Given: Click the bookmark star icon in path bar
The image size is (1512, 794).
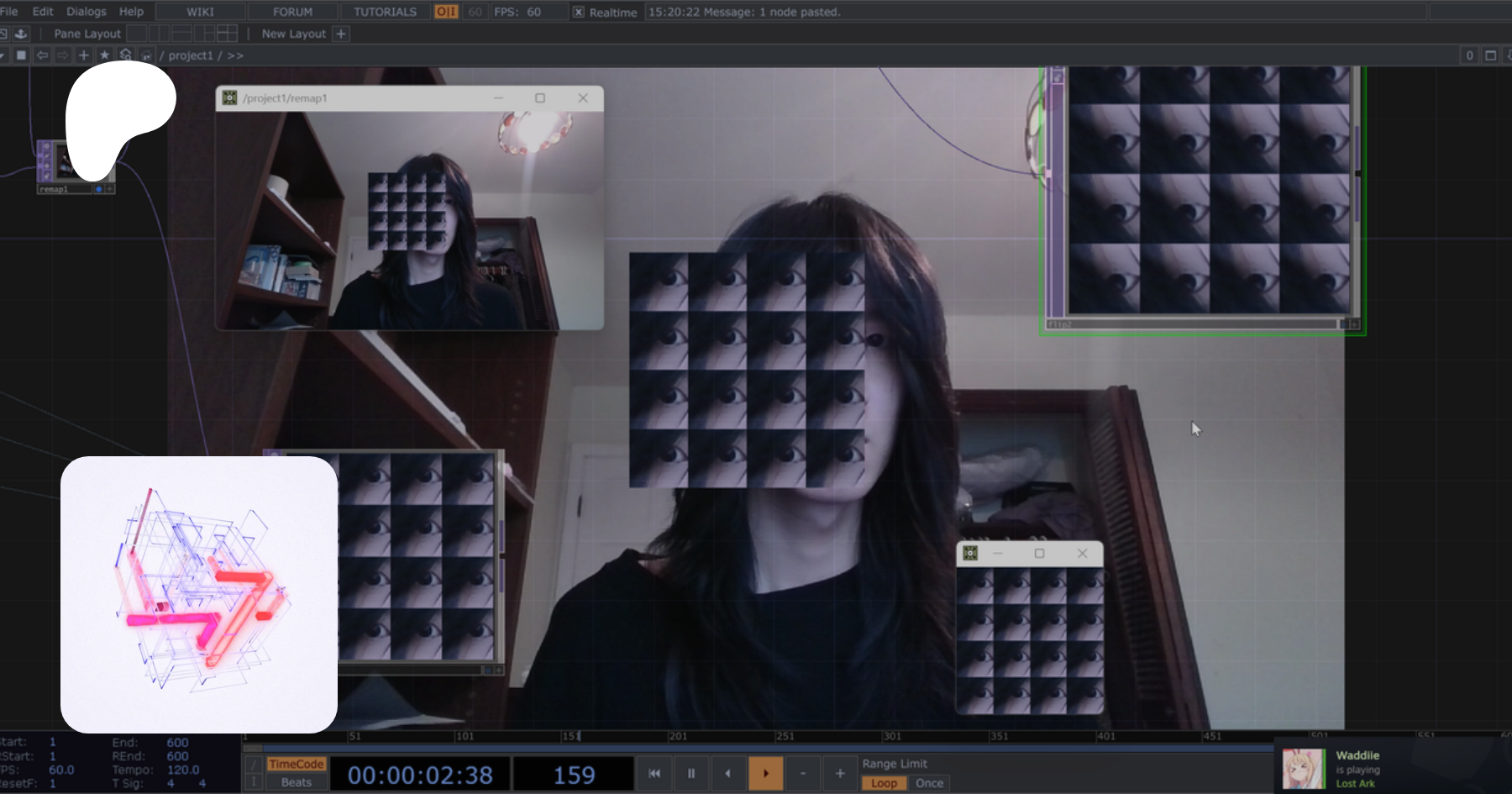Looking at the screenshot, I should pyautogui.click(x=104, y=55).
